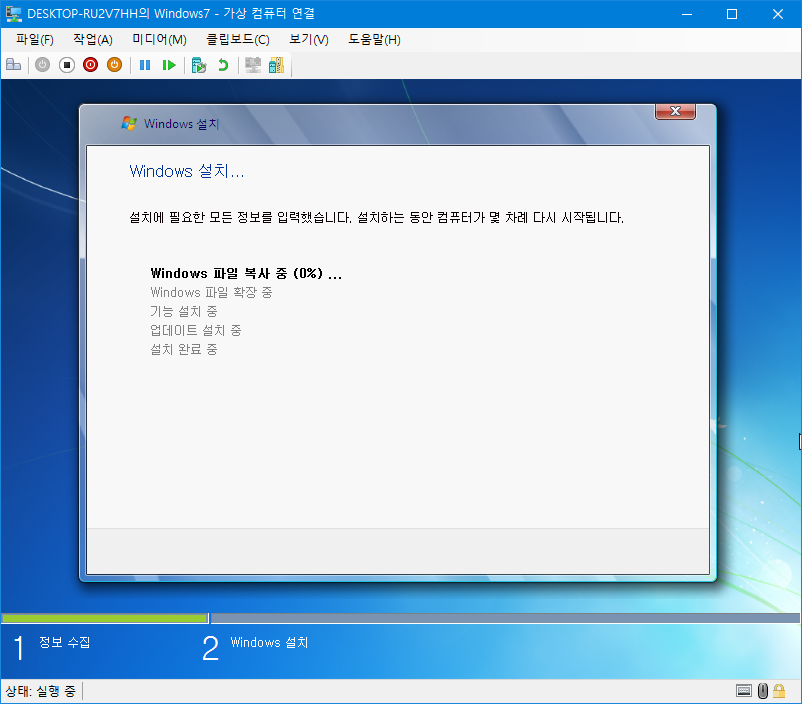Send Ctrl+Alt+Delete via keyboard toolbar icon
This screenshot has width=802, height=704.
(13, 65)
